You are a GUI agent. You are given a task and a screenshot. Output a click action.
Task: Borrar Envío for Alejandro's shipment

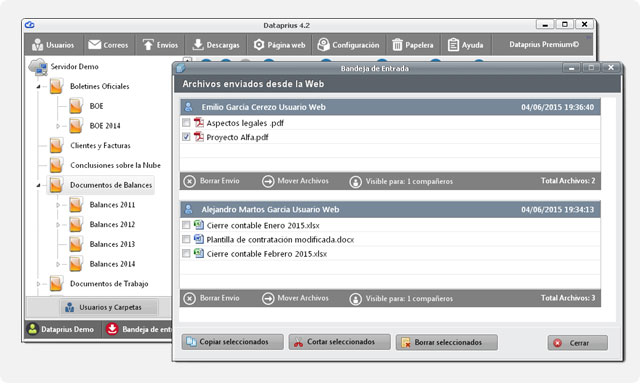click(x=211, y=298)
